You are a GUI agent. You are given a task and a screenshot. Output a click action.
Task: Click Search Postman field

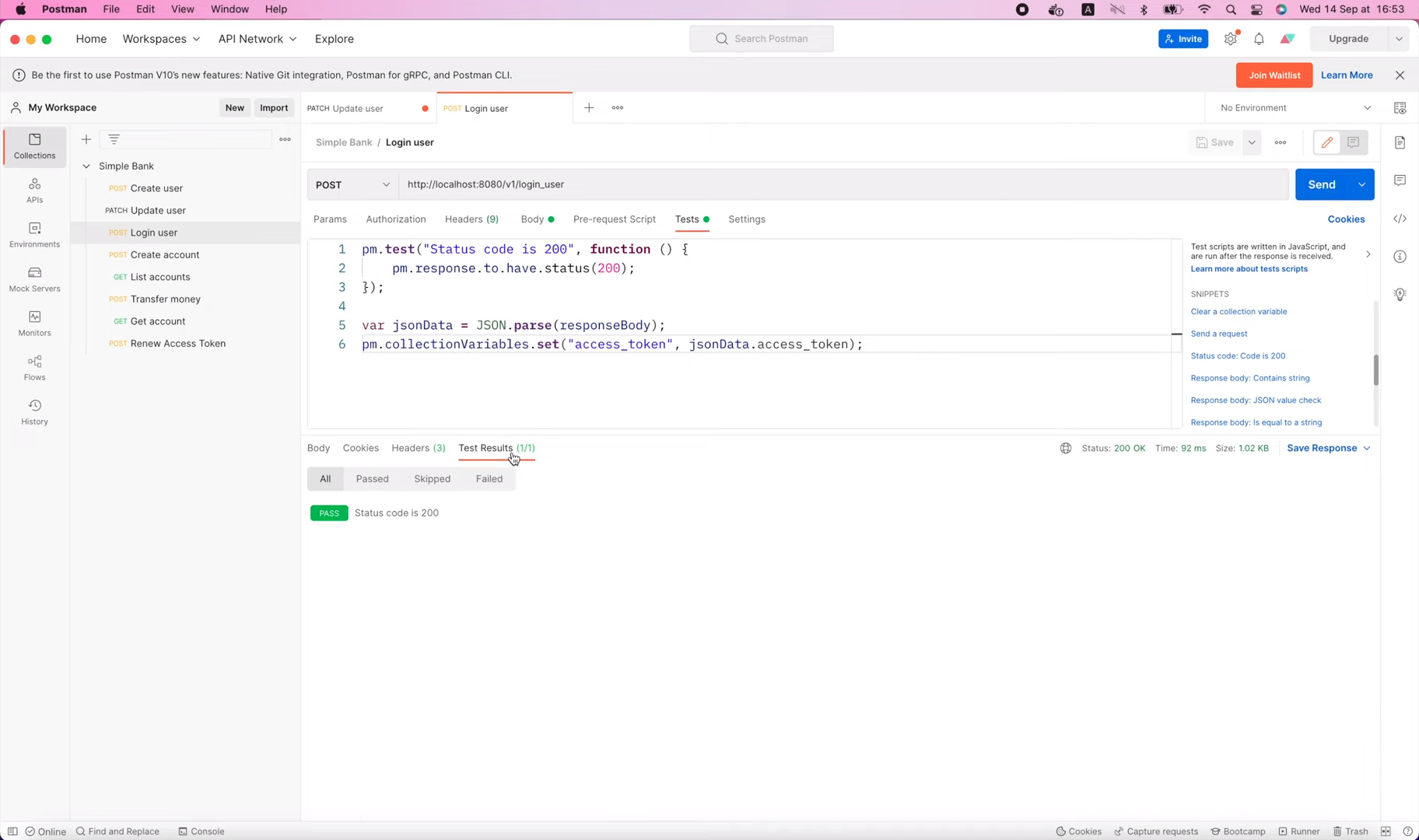pos(761,39)
